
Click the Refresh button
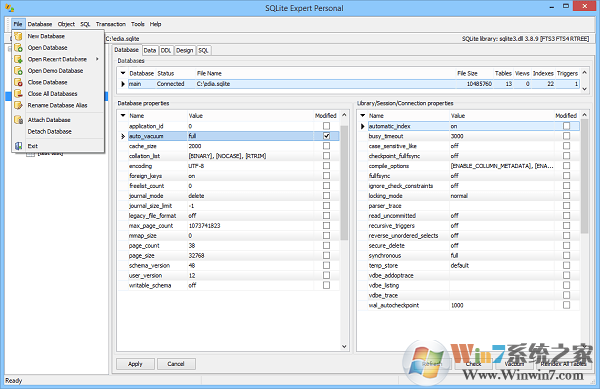pyautogui.click(x=432, y=364)
